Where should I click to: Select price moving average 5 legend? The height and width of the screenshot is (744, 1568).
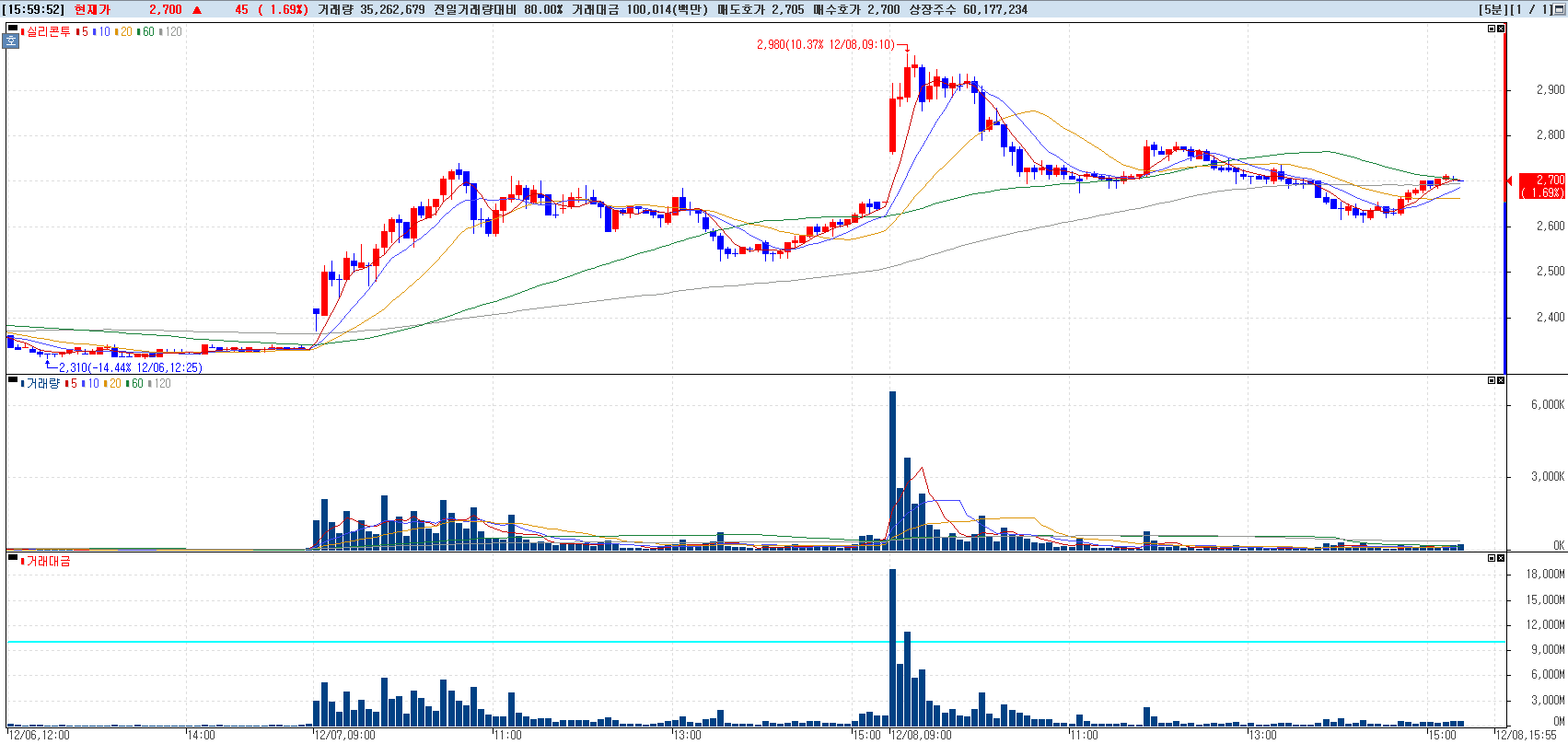83,31
